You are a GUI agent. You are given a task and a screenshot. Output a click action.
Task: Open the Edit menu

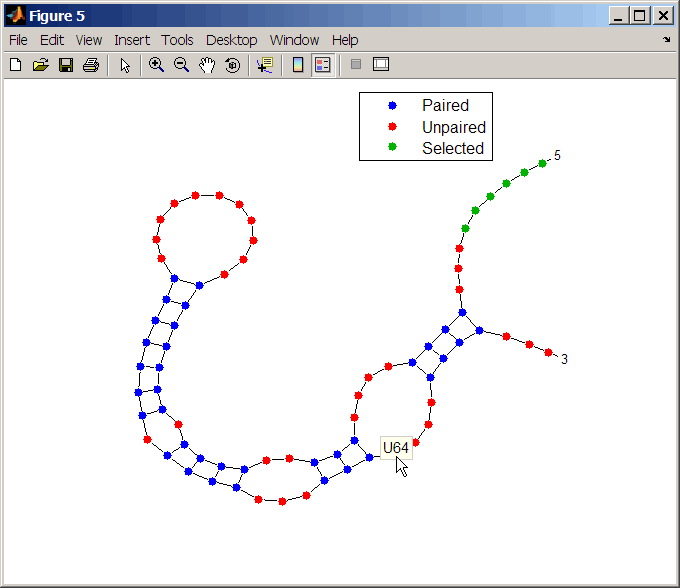coord(52,40)
